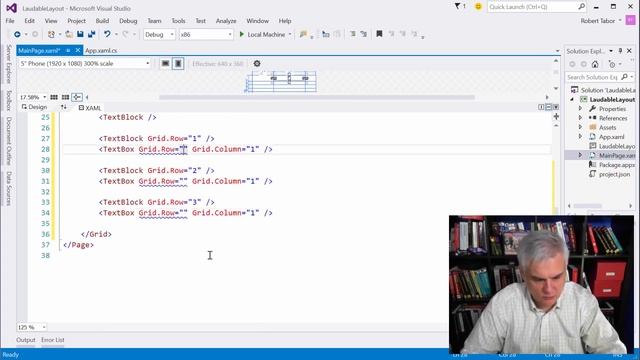Viewport: 640px width, 360px height.
Task: Open the Toolbox side tab
Action: 9,100
